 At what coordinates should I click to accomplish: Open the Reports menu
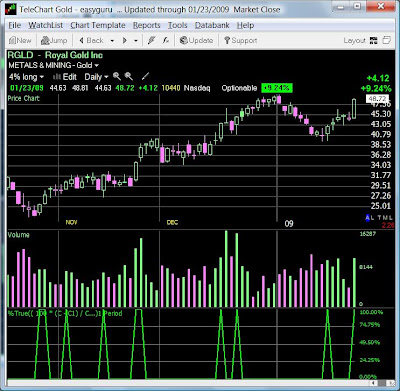tap(146, 25)
